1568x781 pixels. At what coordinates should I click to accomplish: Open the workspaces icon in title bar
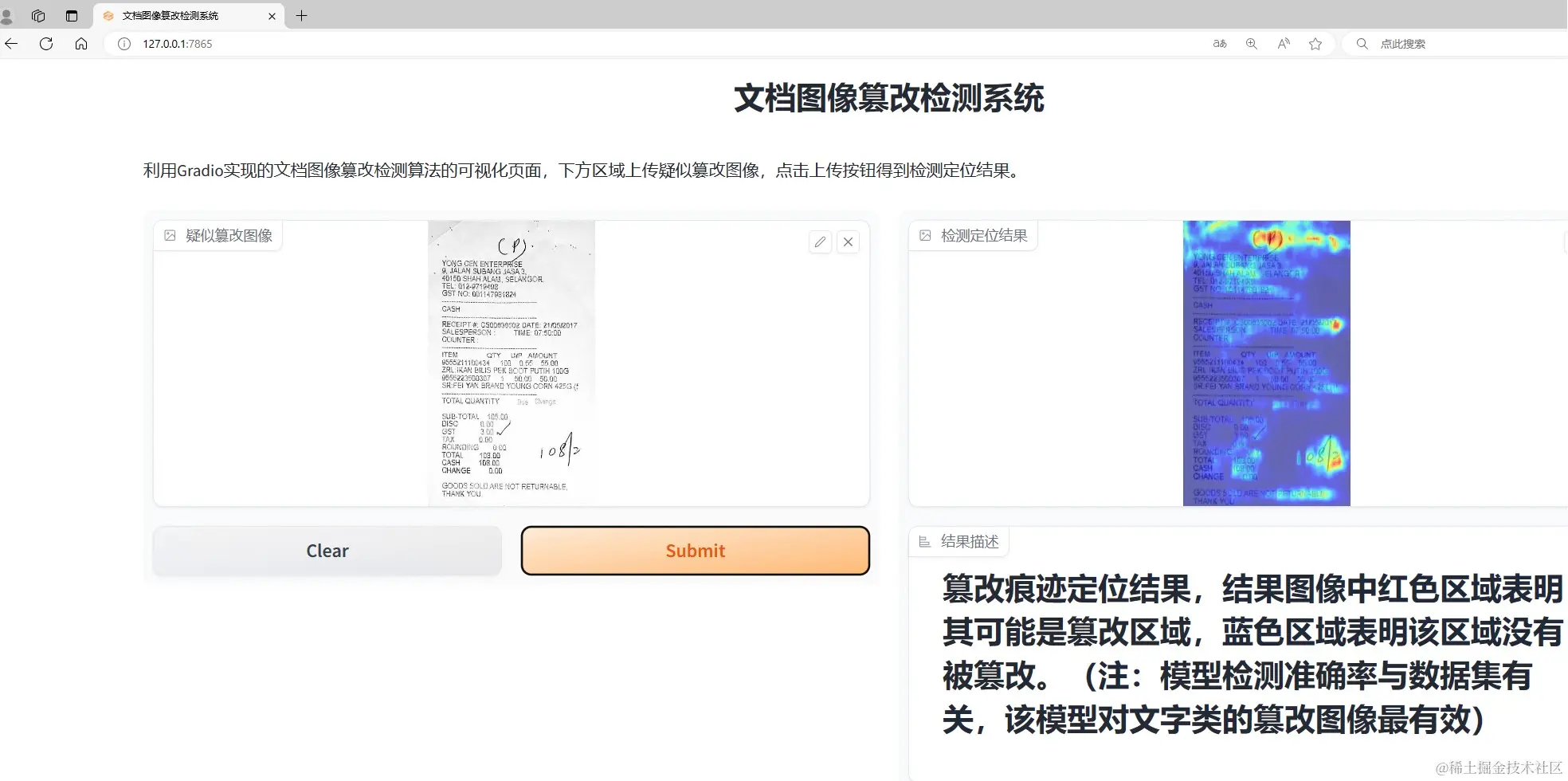pos(38,16)
